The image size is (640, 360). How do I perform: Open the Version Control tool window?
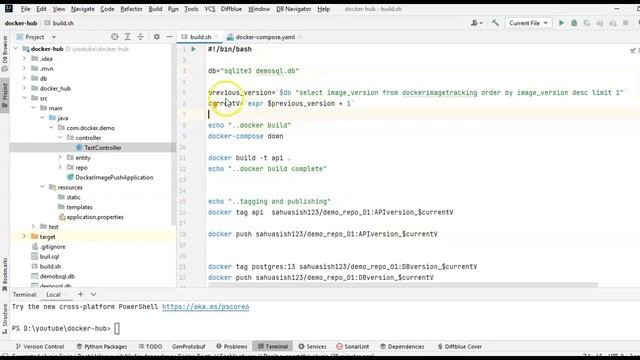(x=40, y=347)
